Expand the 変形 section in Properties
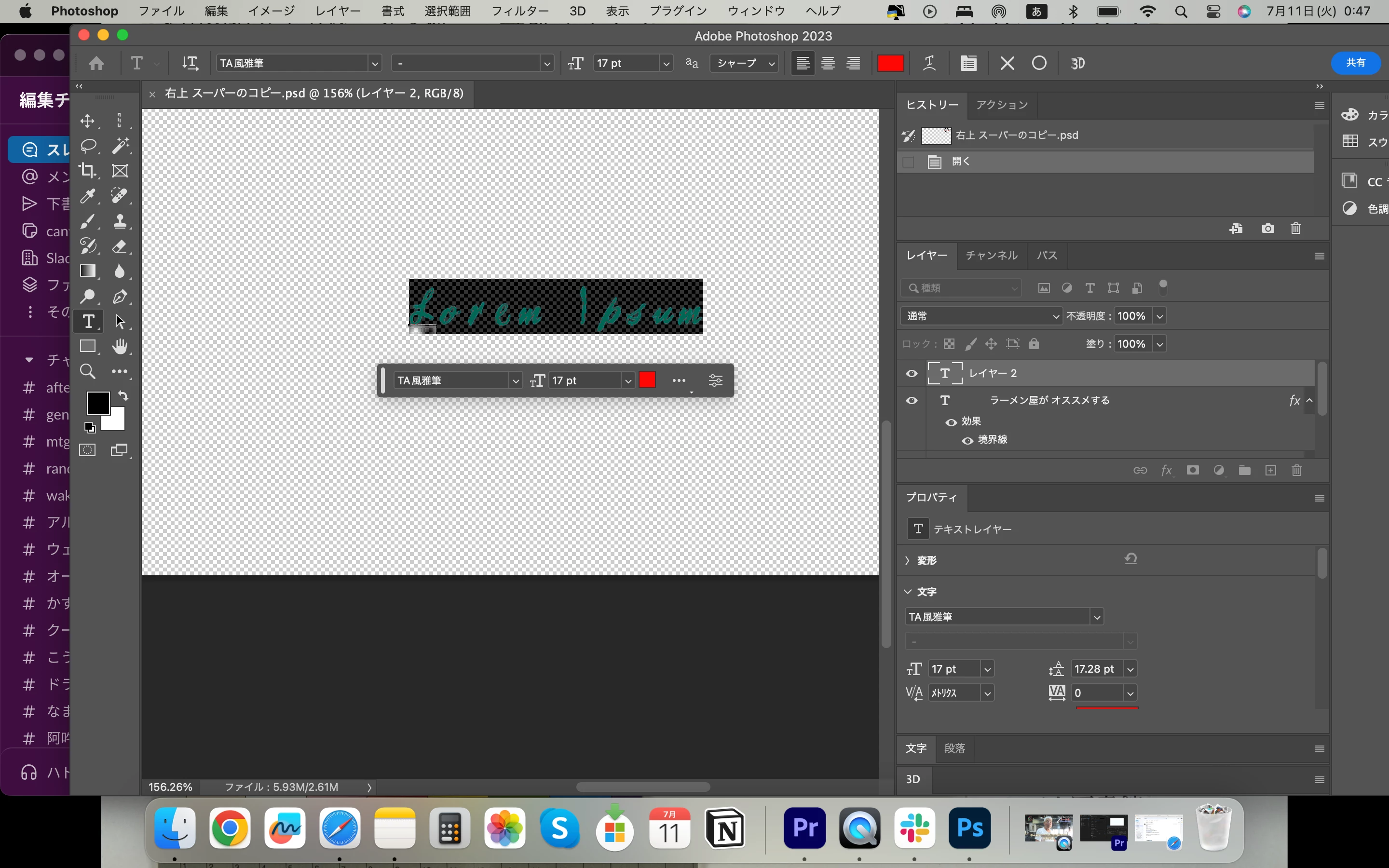 pyautogui.click(x=908, y=560)
